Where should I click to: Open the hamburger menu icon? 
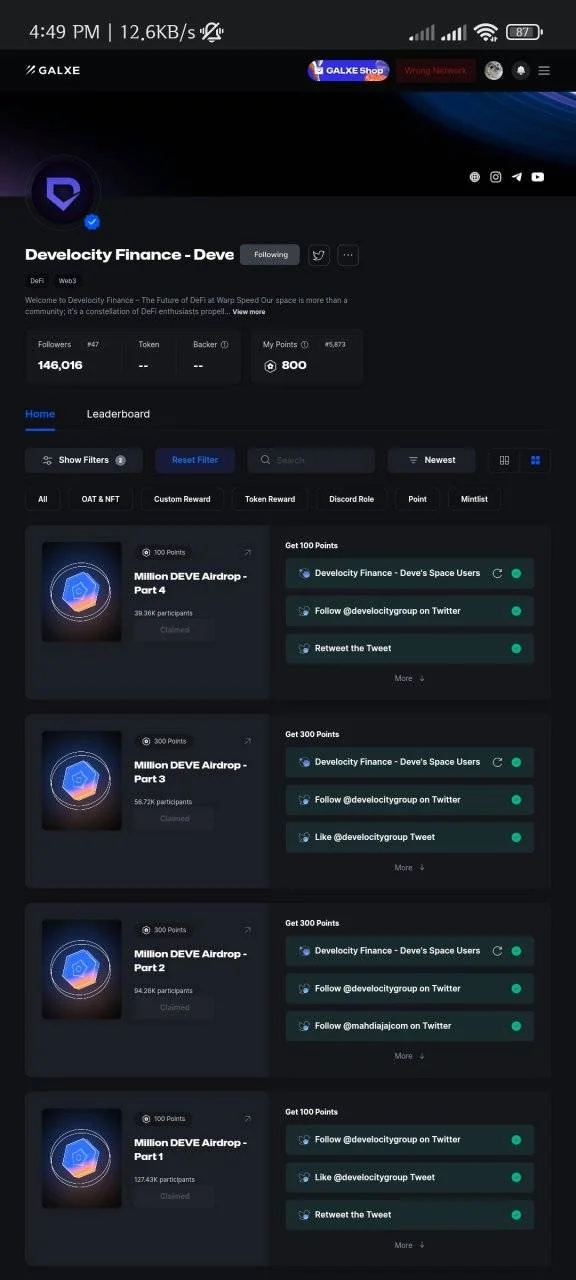coord(544,70)
